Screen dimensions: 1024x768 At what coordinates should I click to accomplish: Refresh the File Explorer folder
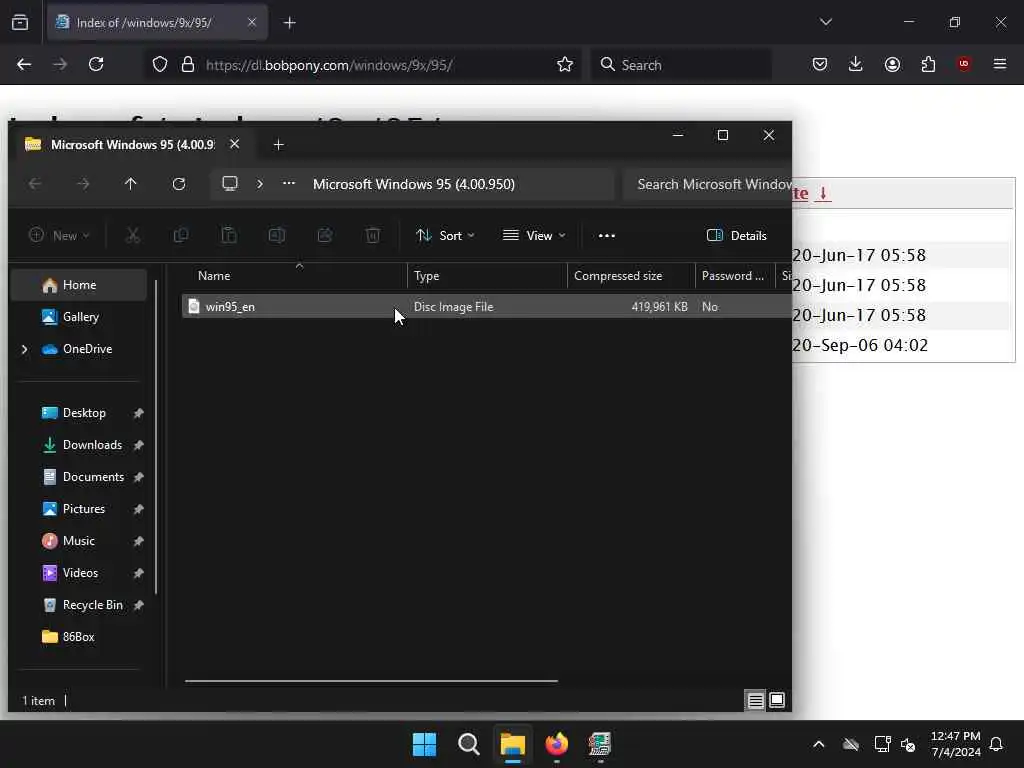tap(179, 184)
